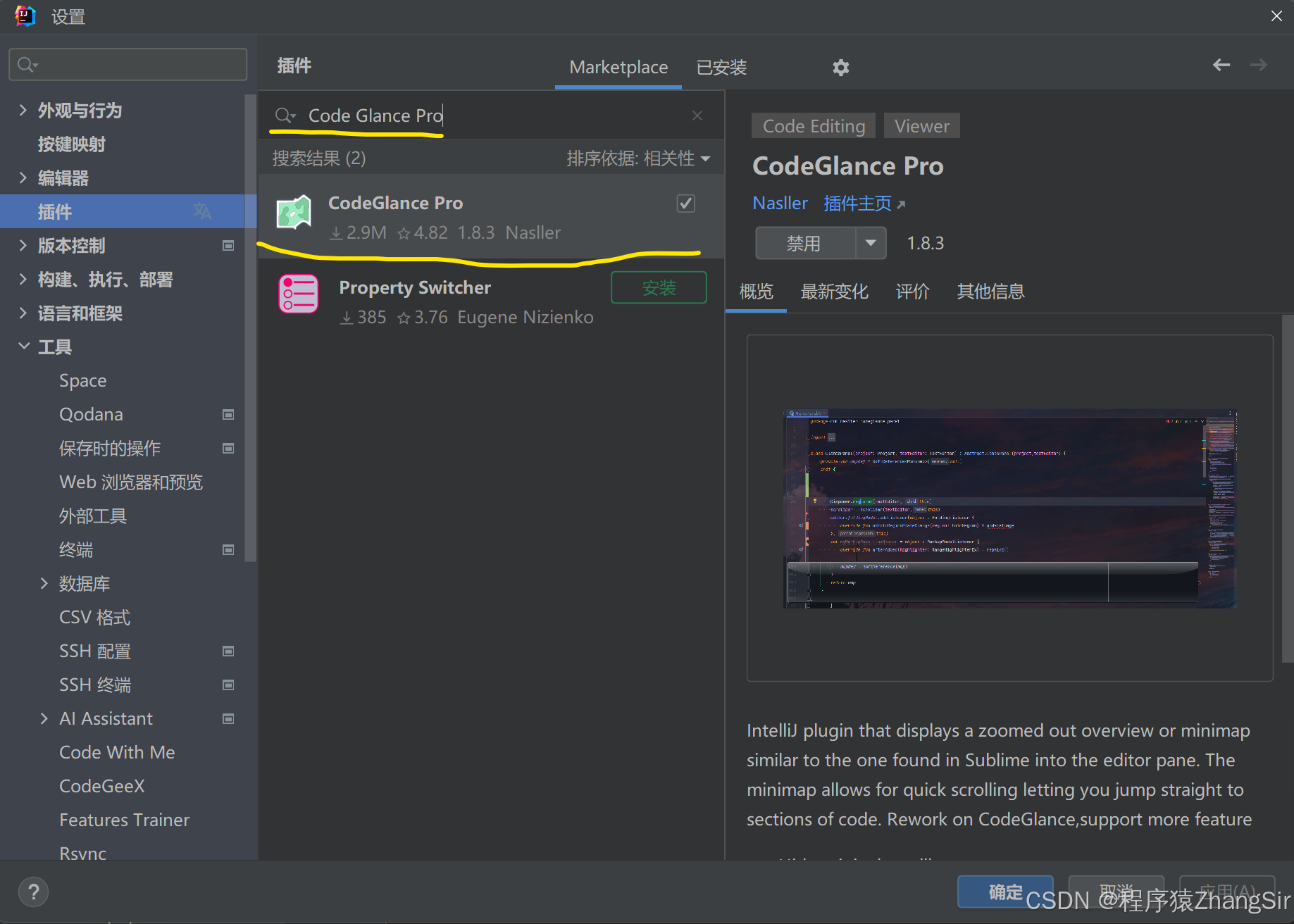Expand the 数据库 tree node
The width and height of the screenshot is (1294, 924).
[x=44, y=583]
